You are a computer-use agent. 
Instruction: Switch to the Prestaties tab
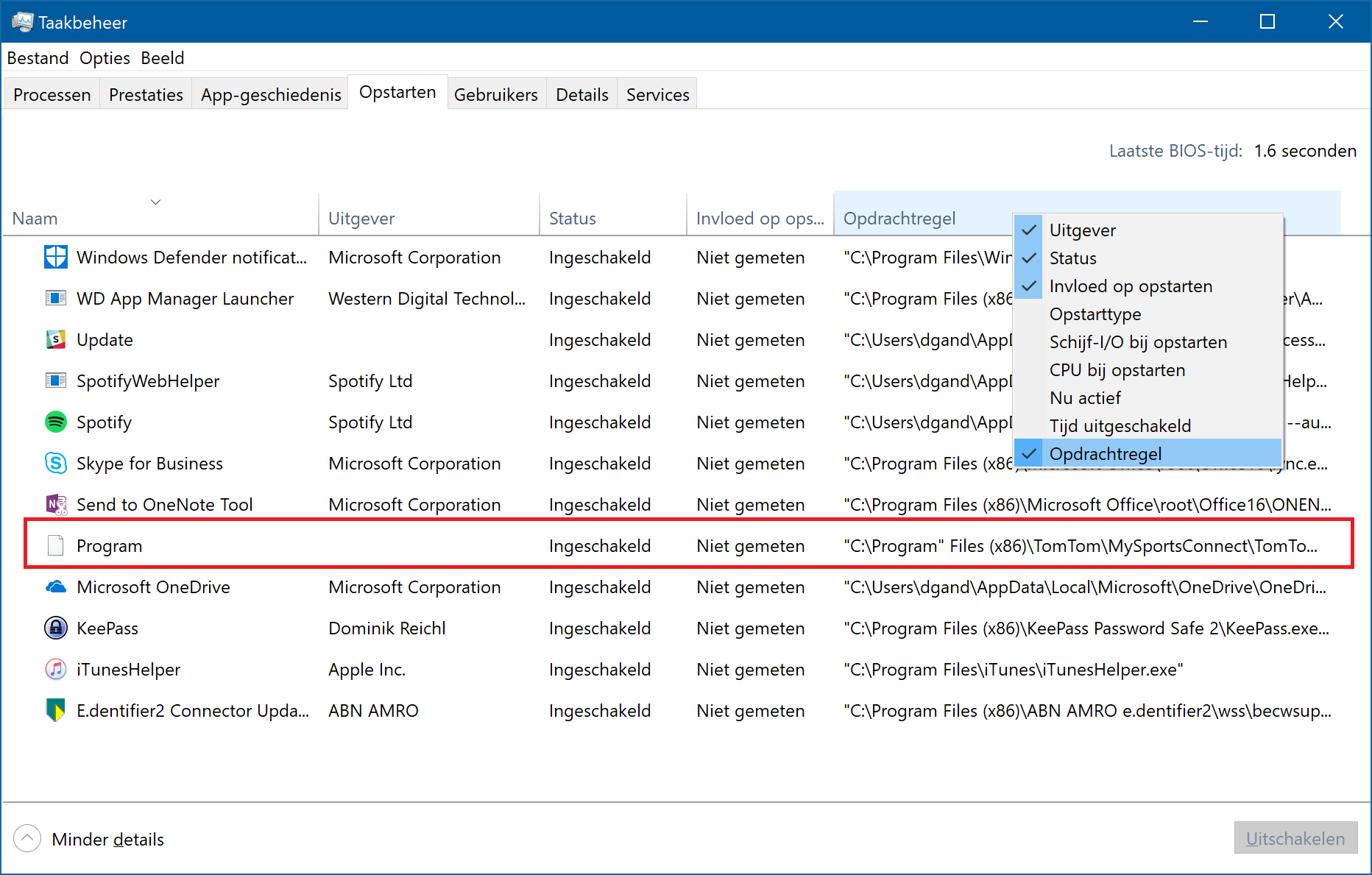pyautogui.click(x=146, y=94)
